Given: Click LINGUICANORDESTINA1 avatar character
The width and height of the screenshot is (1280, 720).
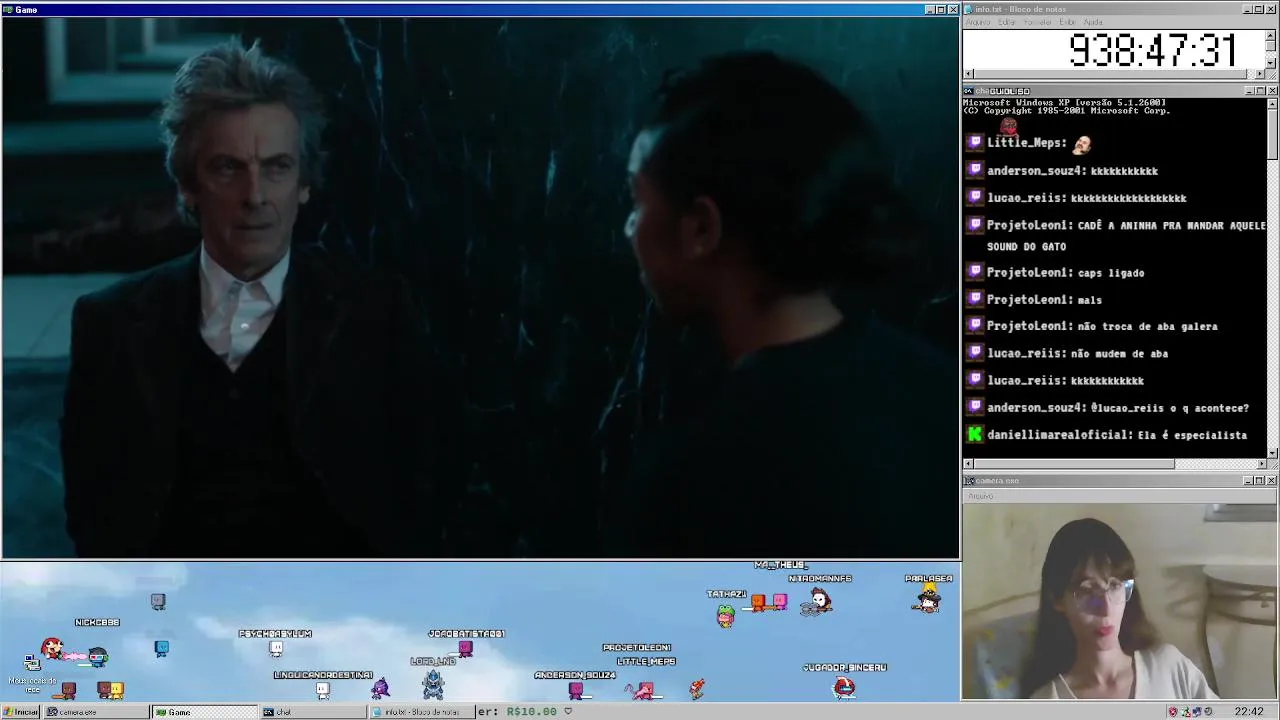Looking at the screenshot, I should tap(322, 689).
